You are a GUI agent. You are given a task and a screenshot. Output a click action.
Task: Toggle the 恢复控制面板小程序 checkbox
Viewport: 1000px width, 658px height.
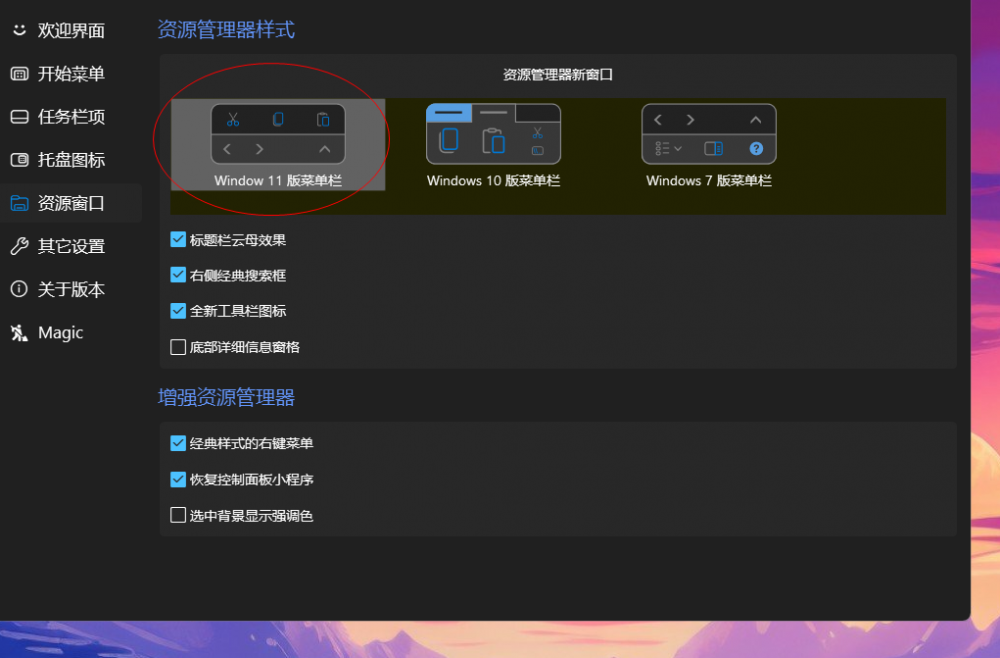(x=179, y=479)
